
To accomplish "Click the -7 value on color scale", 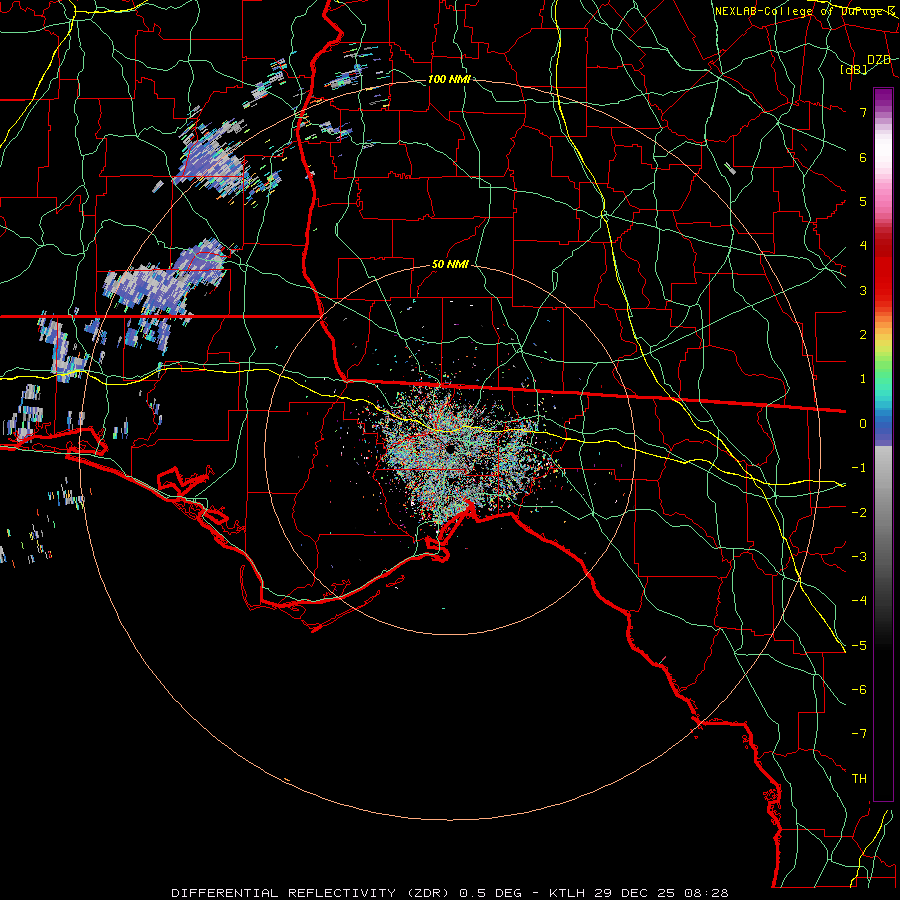I will pyautogui.click(x=859, y=734).
